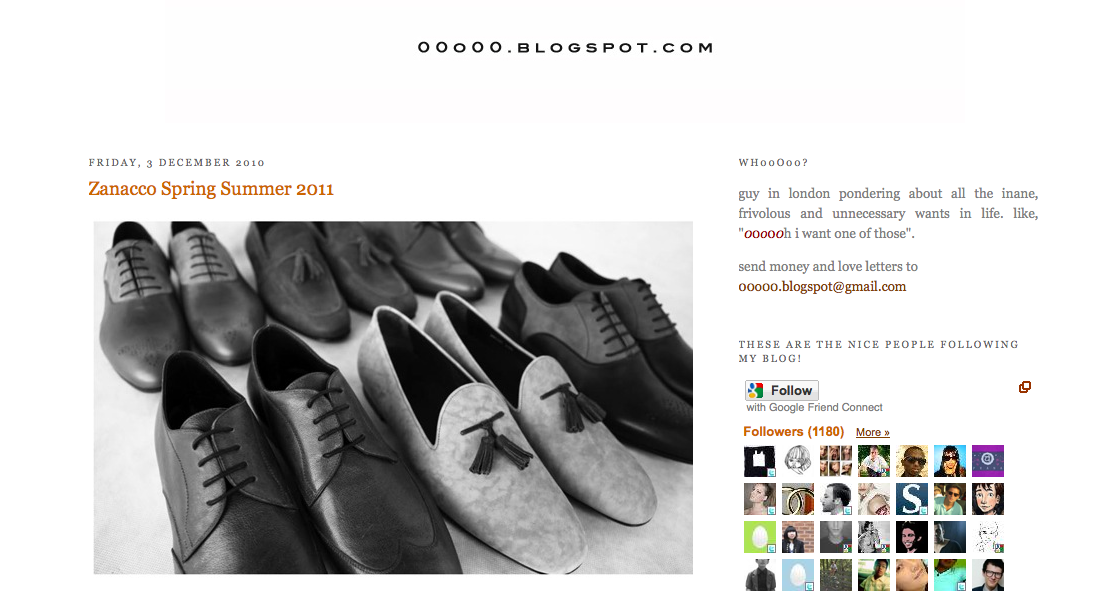Select the pencil sketch girl avatar
The width and height of the screenshot is (1097, 595).
point(798,461)
